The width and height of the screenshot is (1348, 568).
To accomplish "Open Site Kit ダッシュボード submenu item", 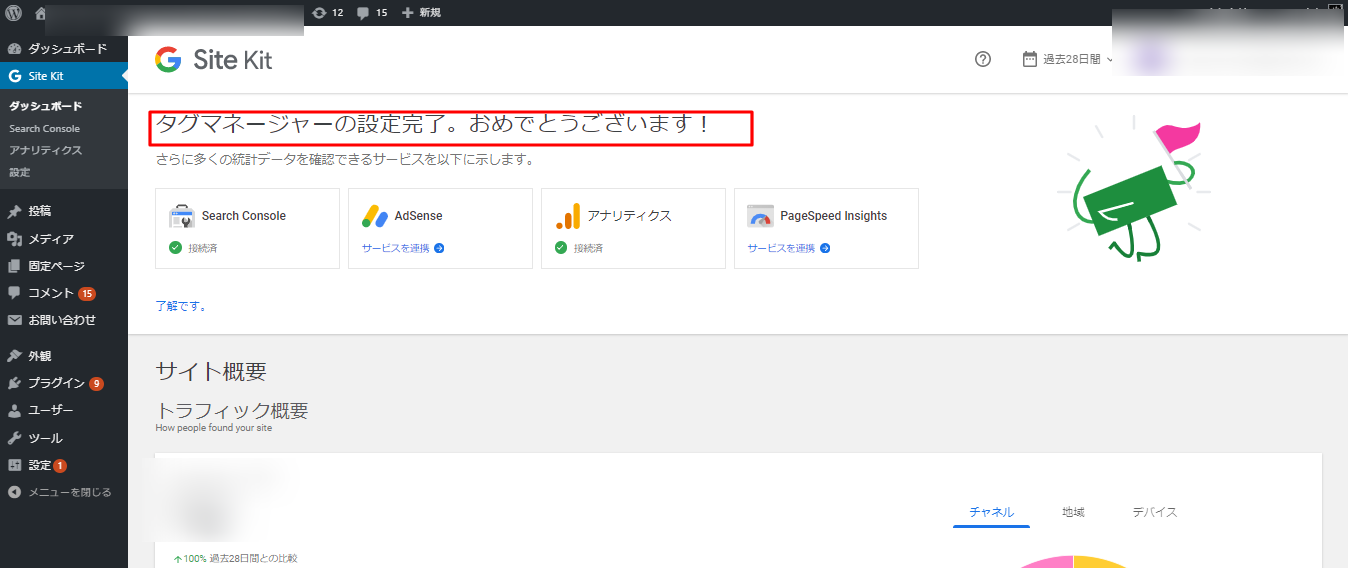I will 46,106.
